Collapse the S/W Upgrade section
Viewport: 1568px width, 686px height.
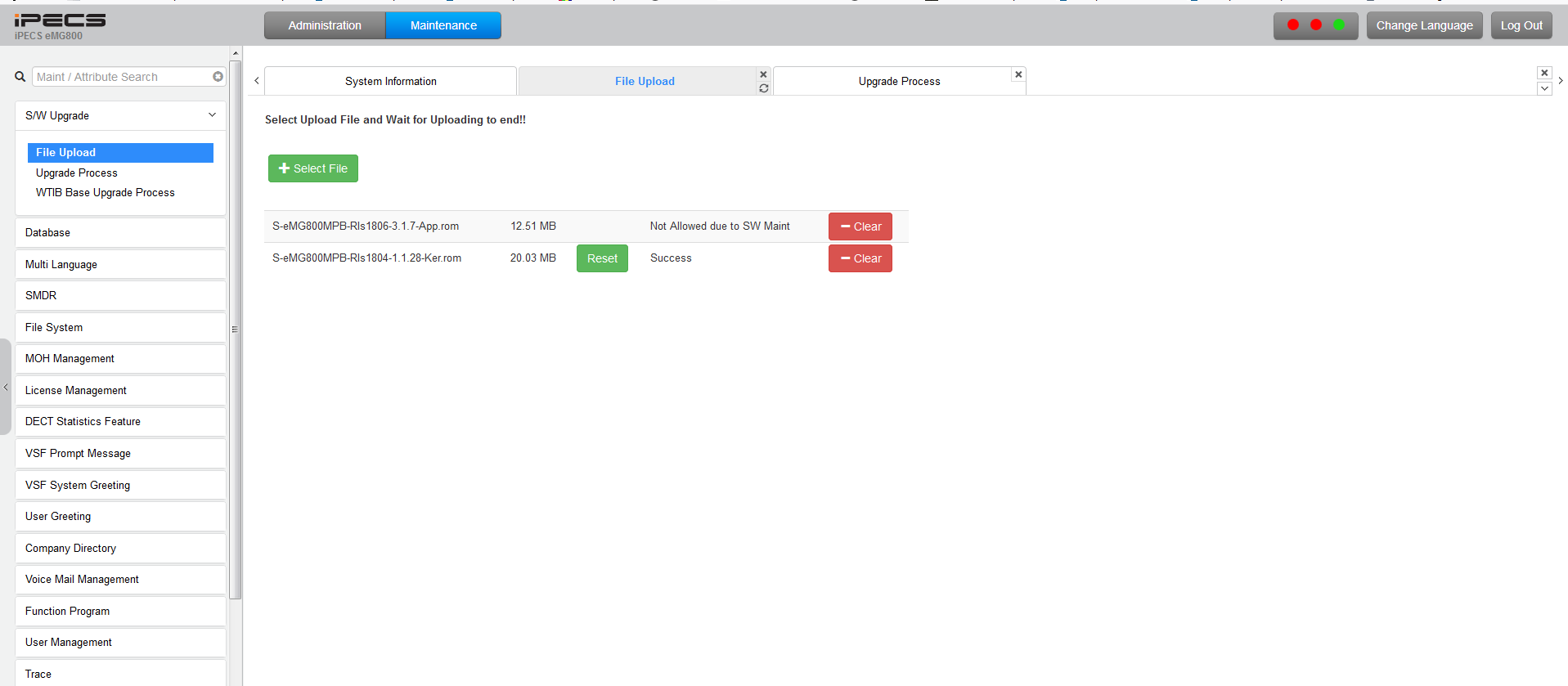(212, 115)
